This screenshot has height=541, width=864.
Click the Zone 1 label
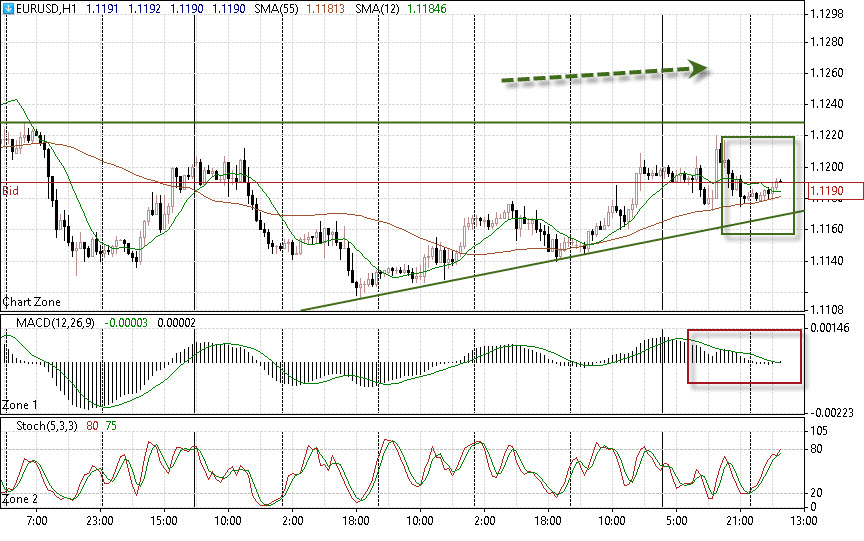(x=21, y=405)
